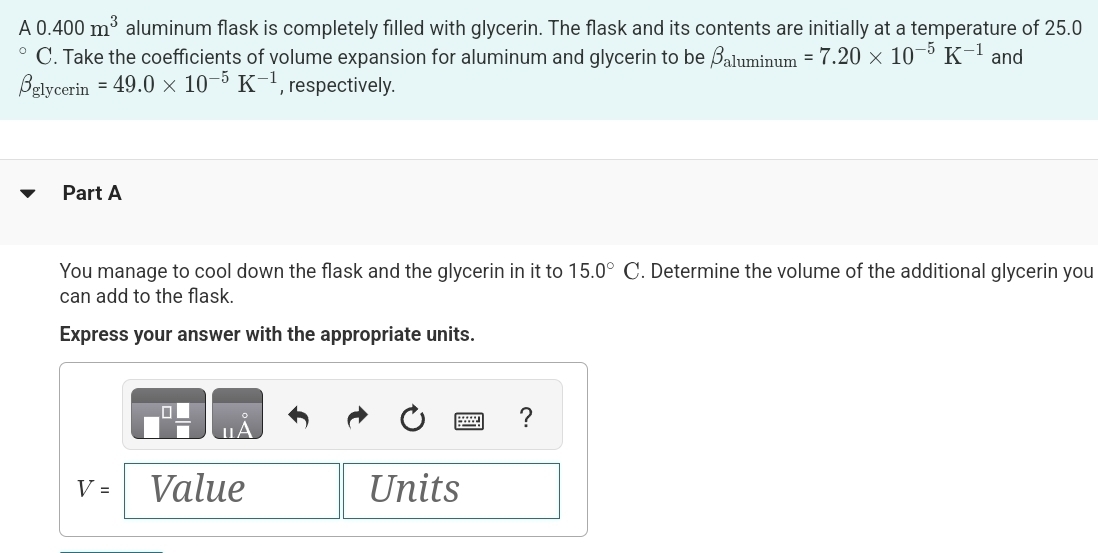1098x553 pixels.
Task: Click the Part A heading
Action: [92, 193]
